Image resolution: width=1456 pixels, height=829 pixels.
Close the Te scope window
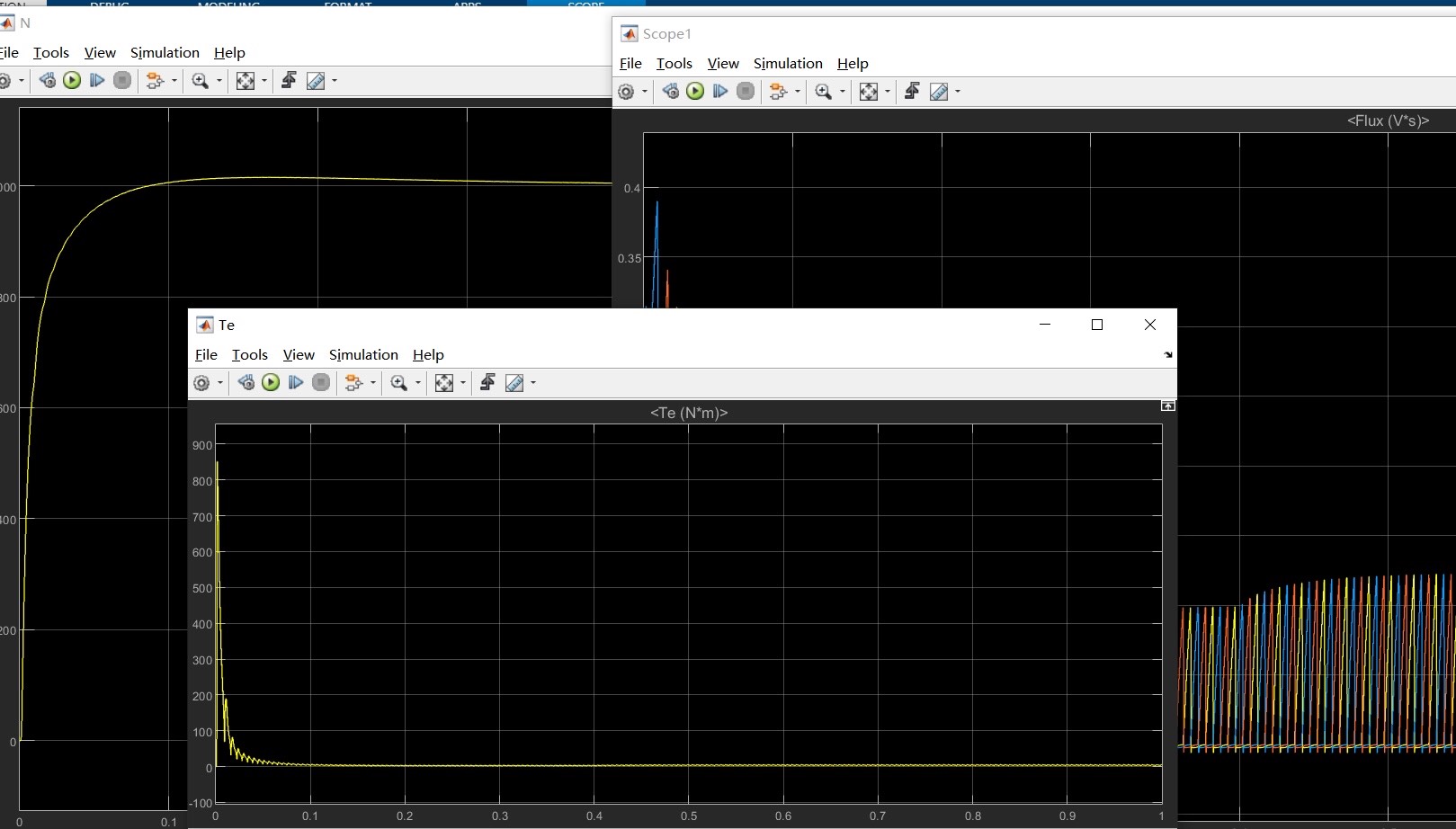coord(1149,325)
